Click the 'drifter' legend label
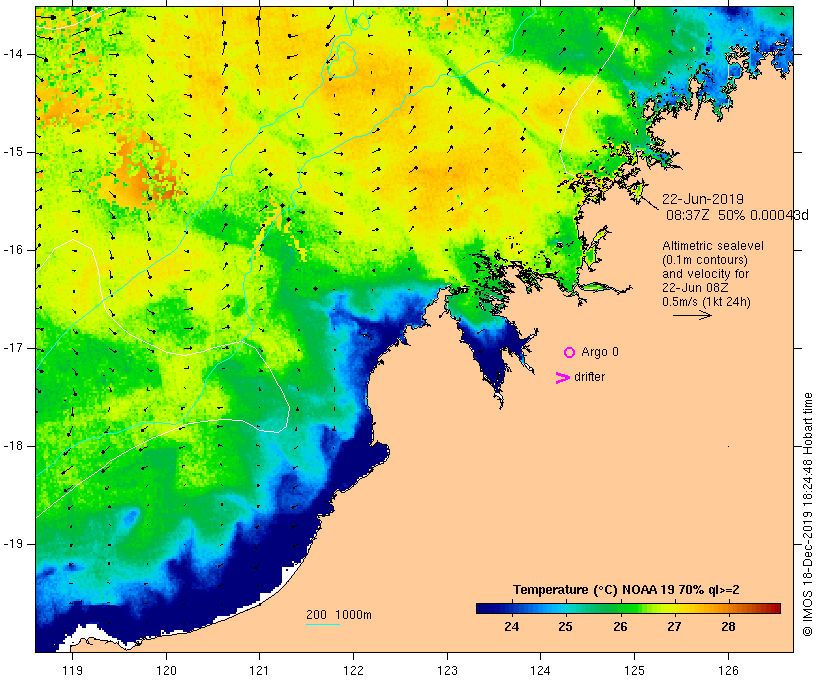Viewport: 820px width, 680px height. [x=589, y=377]
